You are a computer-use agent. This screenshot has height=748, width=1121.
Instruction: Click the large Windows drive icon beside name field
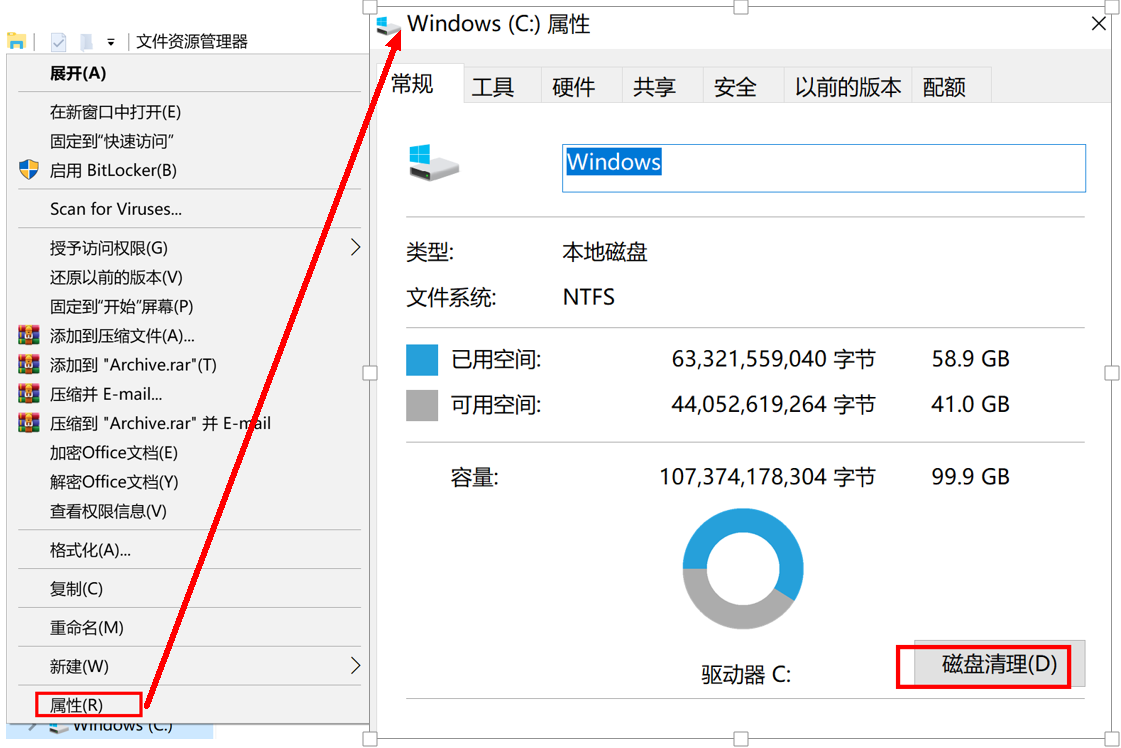[434, 162]
